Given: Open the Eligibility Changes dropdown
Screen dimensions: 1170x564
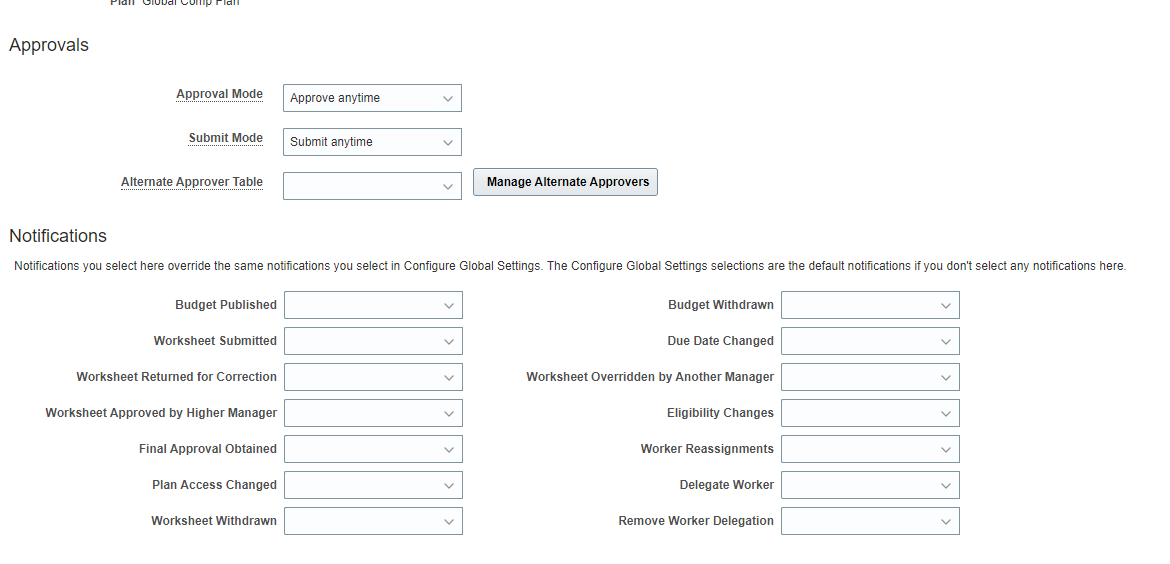Looking at the screenshot, I should coord(870,413).
